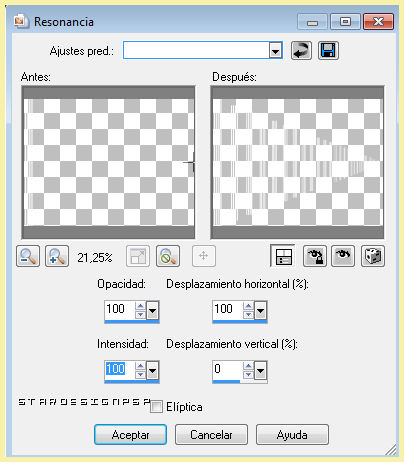This screenshot has width=404, height=462.
Task: Click inside the Opacidad value field
Action: 120,309
